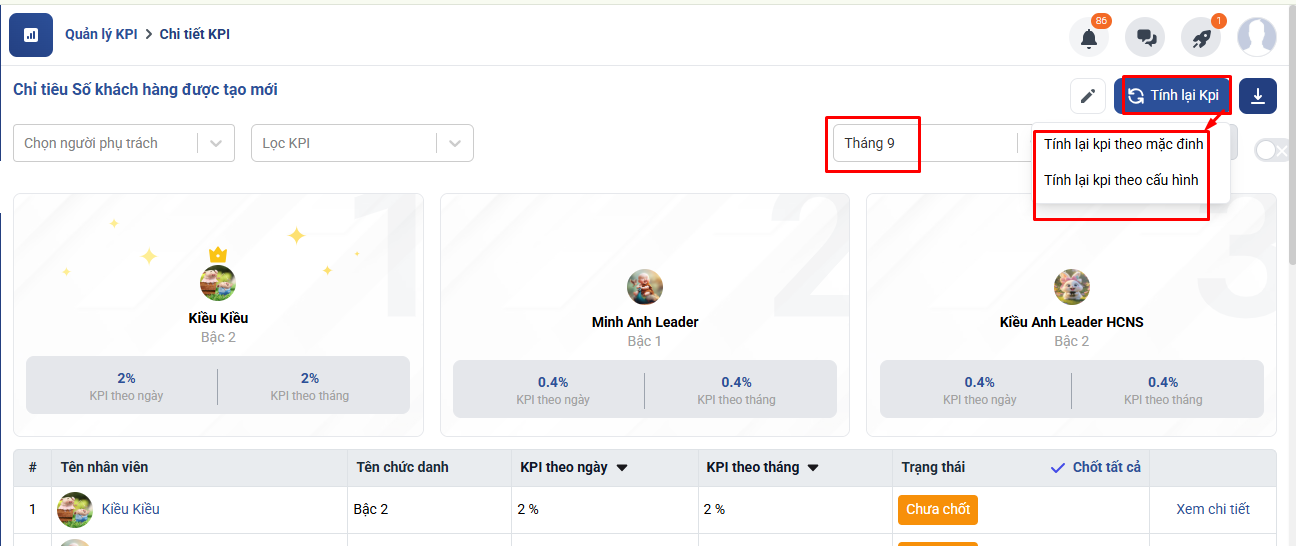Open the user profile avatar
This screenshot has height=546, width=1296.
click(x=1257, y=37)
